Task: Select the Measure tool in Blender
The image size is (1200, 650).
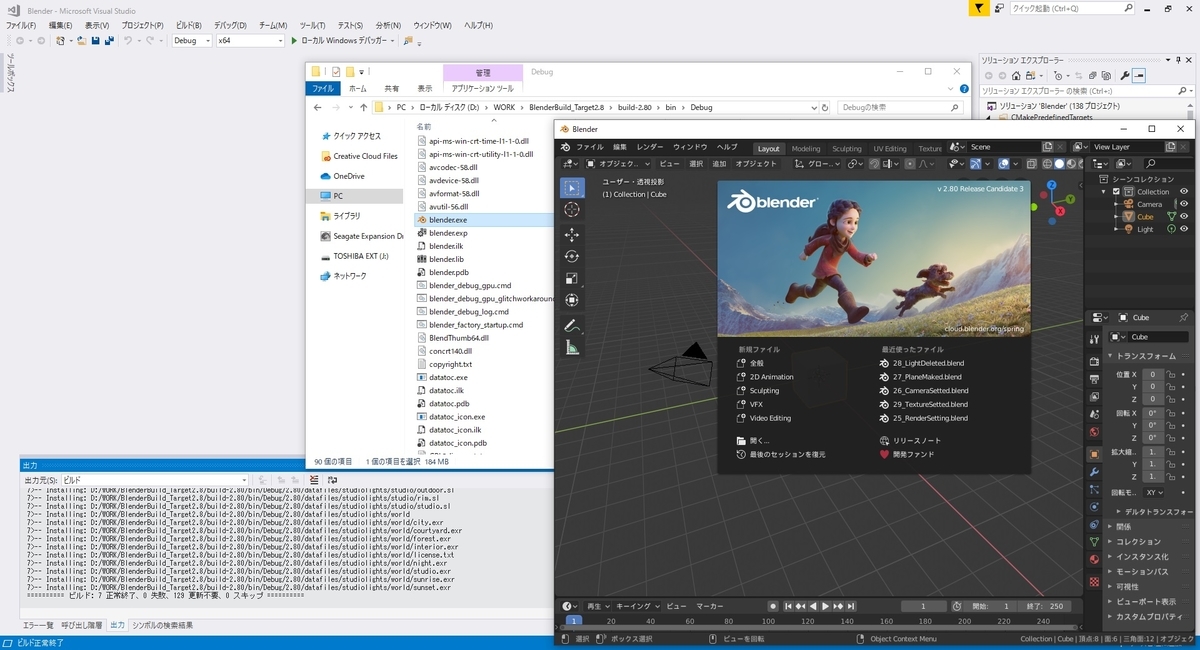Action: click(x=572, y=348)
